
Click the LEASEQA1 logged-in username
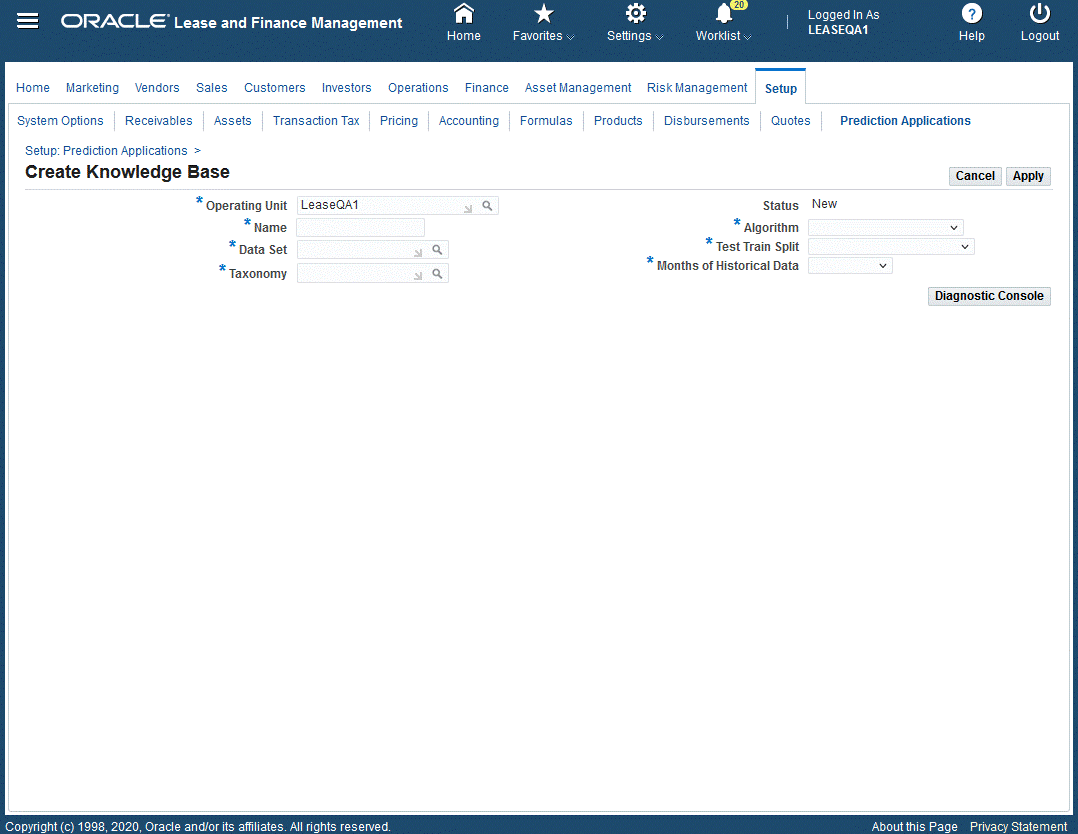tap(837, 30)
